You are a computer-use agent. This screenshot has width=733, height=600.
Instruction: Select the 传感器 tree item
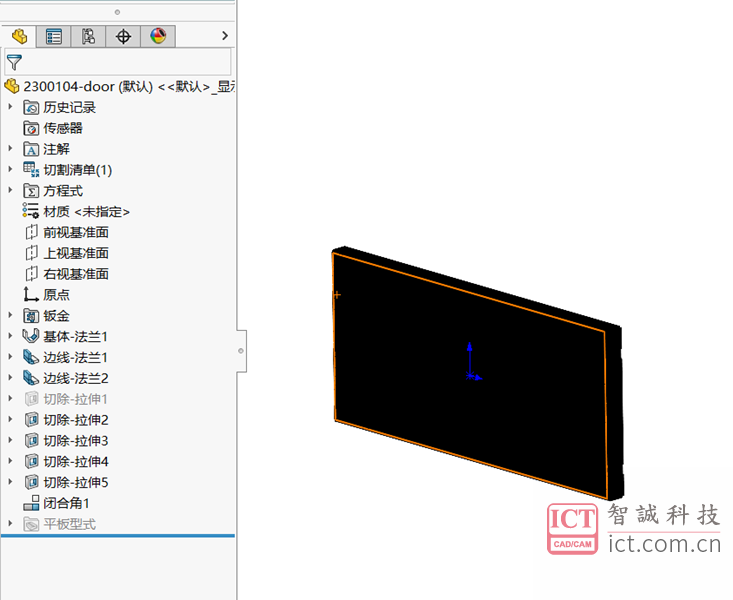pyautogui.click(x=63, y=128)
